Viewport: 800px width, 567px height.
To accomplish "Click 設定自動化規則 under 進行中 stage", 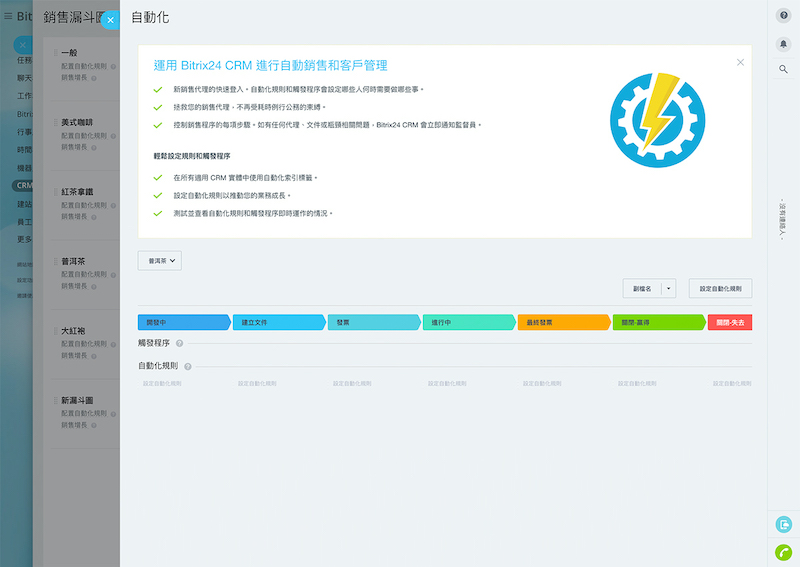I will tap(447, 383).
